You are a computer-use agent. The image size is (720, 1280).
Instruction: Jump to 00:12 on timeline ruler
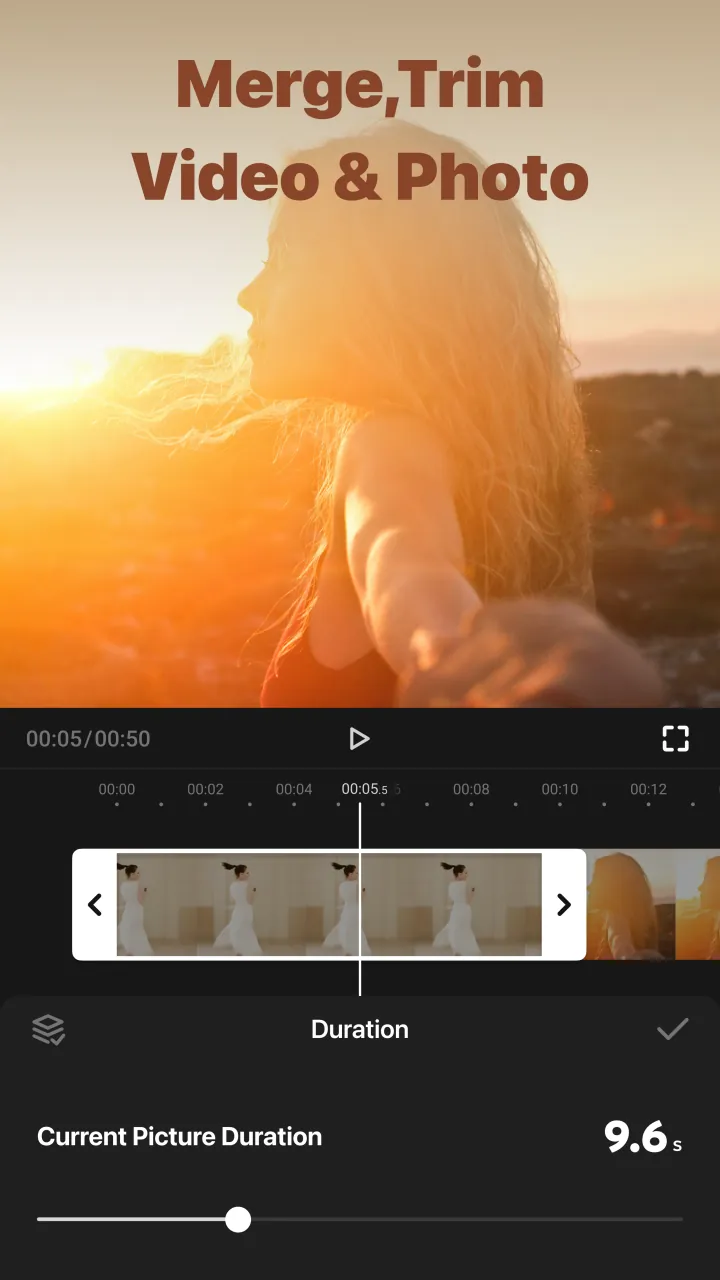point(648,789)
